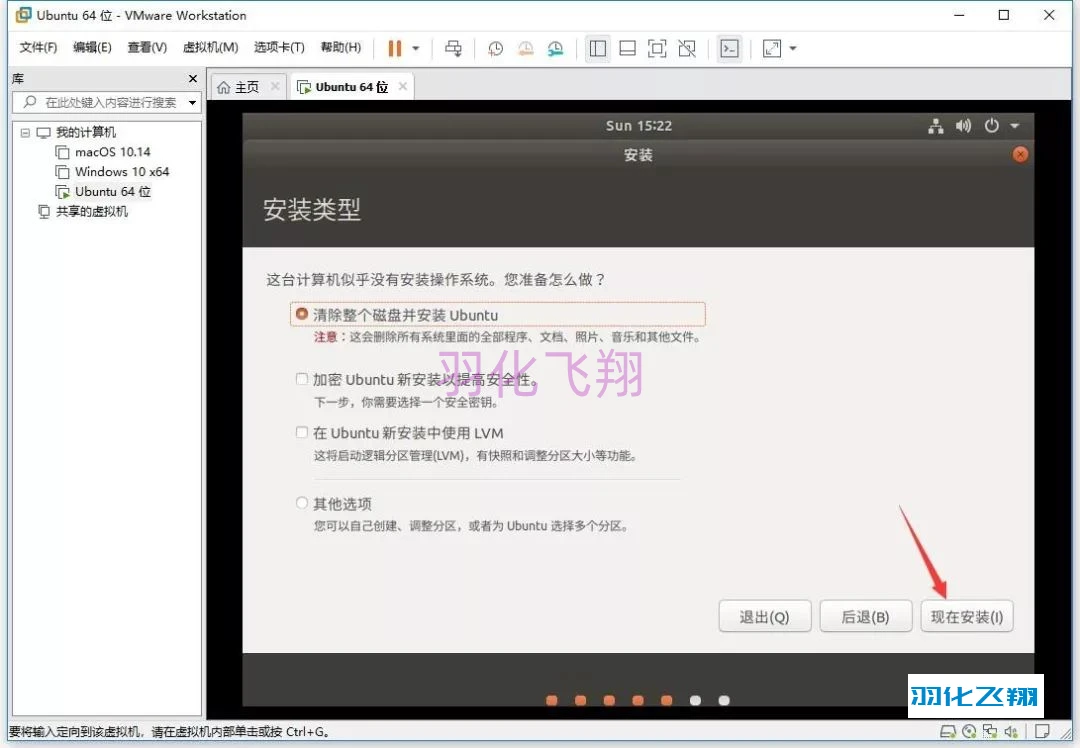Viewport: 1080px width, 748px height.
Task: Open the Ubuntu system menu arrow
Action: [x=1015, y=126]
